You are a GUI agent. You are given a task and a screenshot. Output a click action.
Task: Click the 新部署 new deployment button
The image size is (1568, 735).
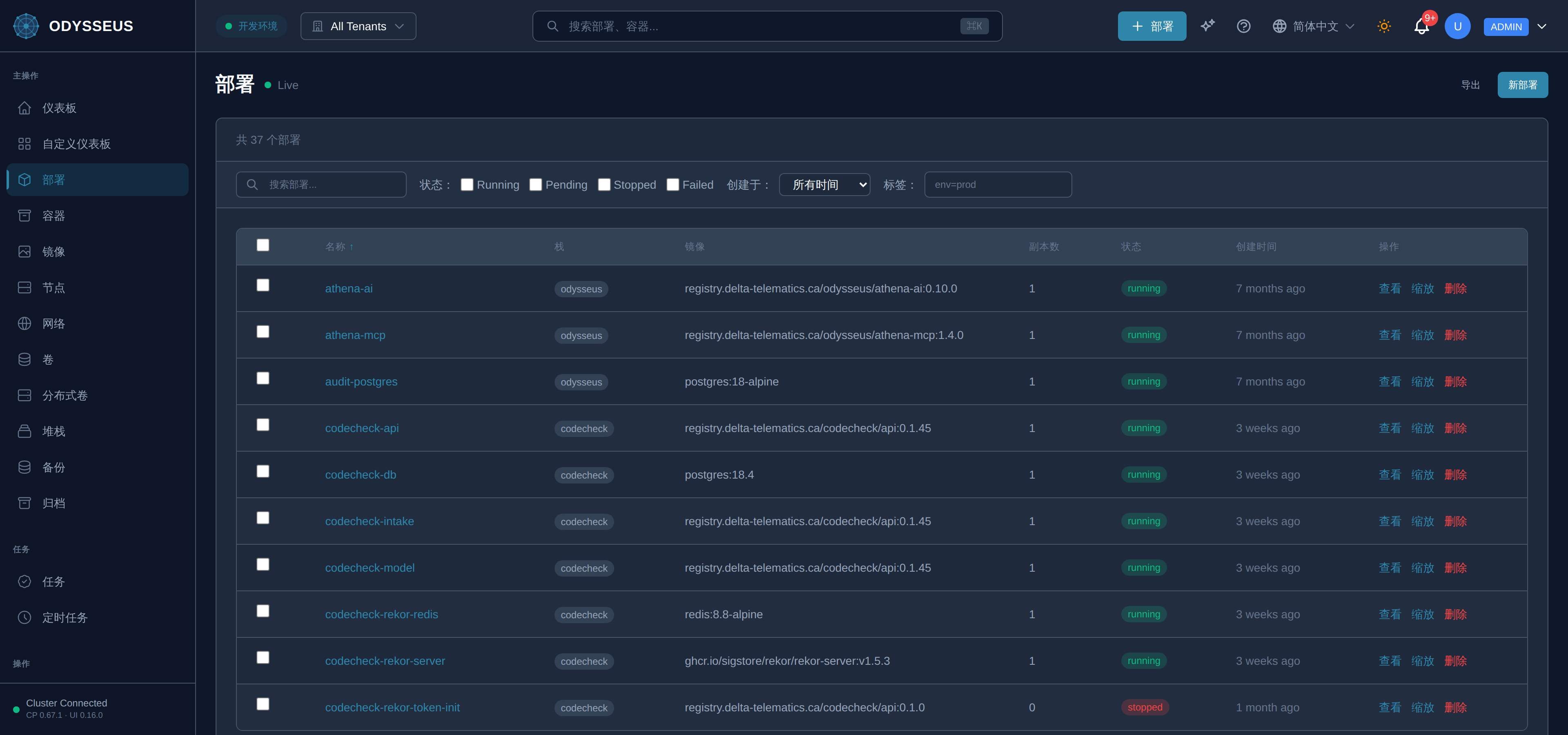pyautogui.click(x=1522, y=85)
